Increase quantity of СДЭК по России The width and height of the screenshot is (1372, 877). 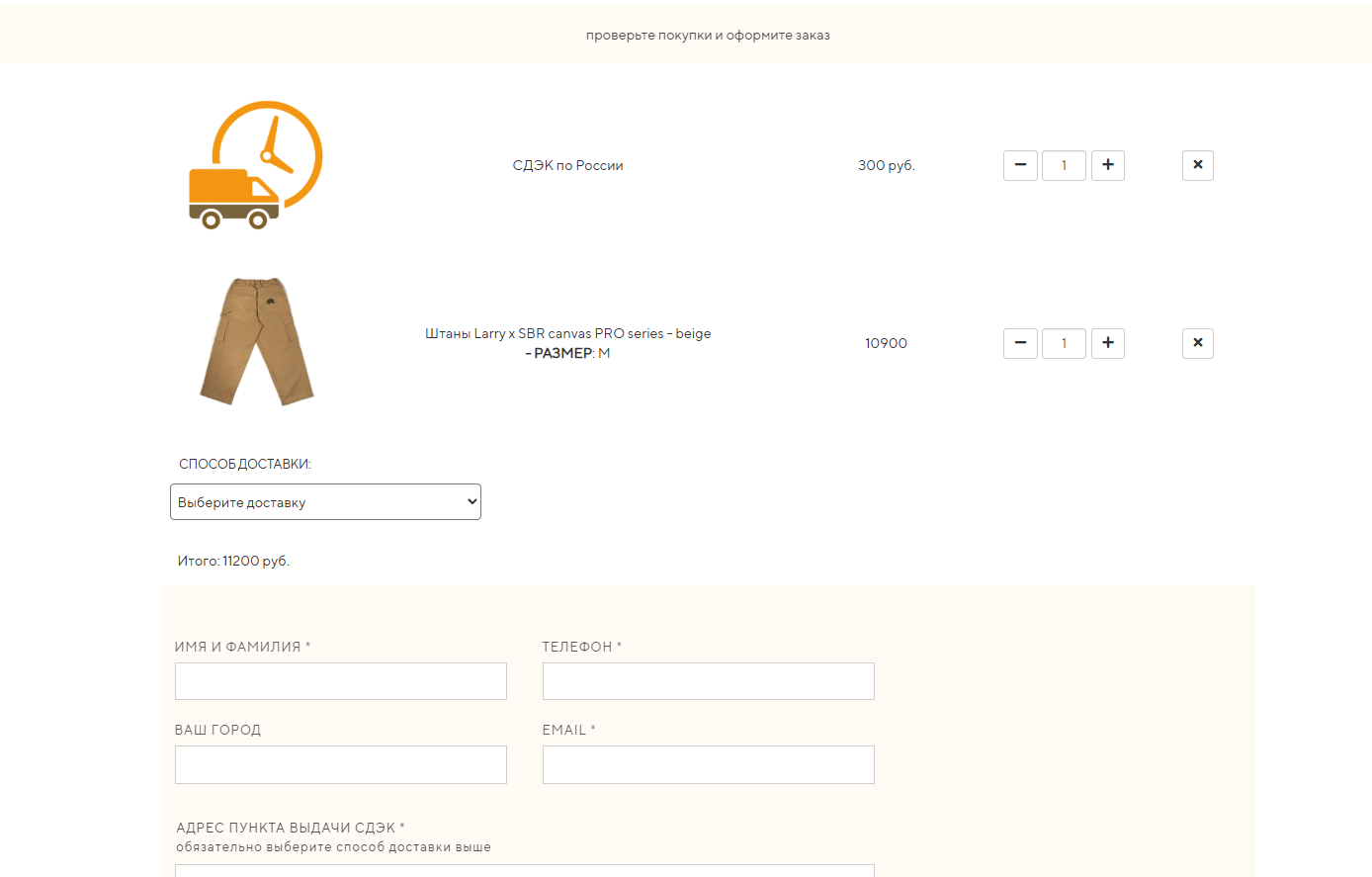pos(1108,165)
